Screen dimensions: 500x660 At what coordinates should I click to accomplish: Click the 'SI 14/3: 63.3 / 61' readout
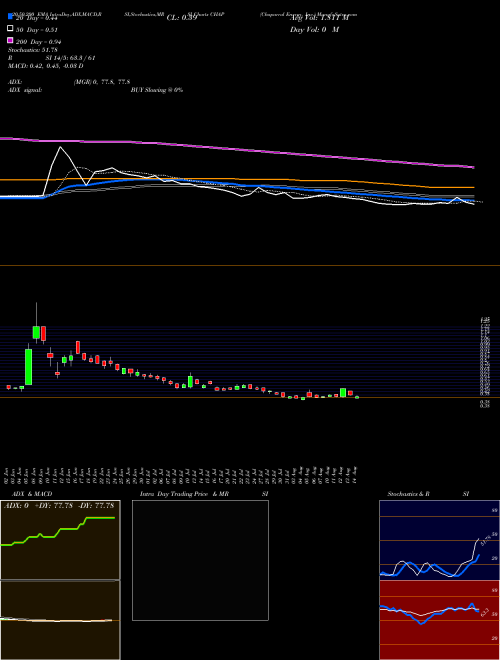tap(71, 58)
